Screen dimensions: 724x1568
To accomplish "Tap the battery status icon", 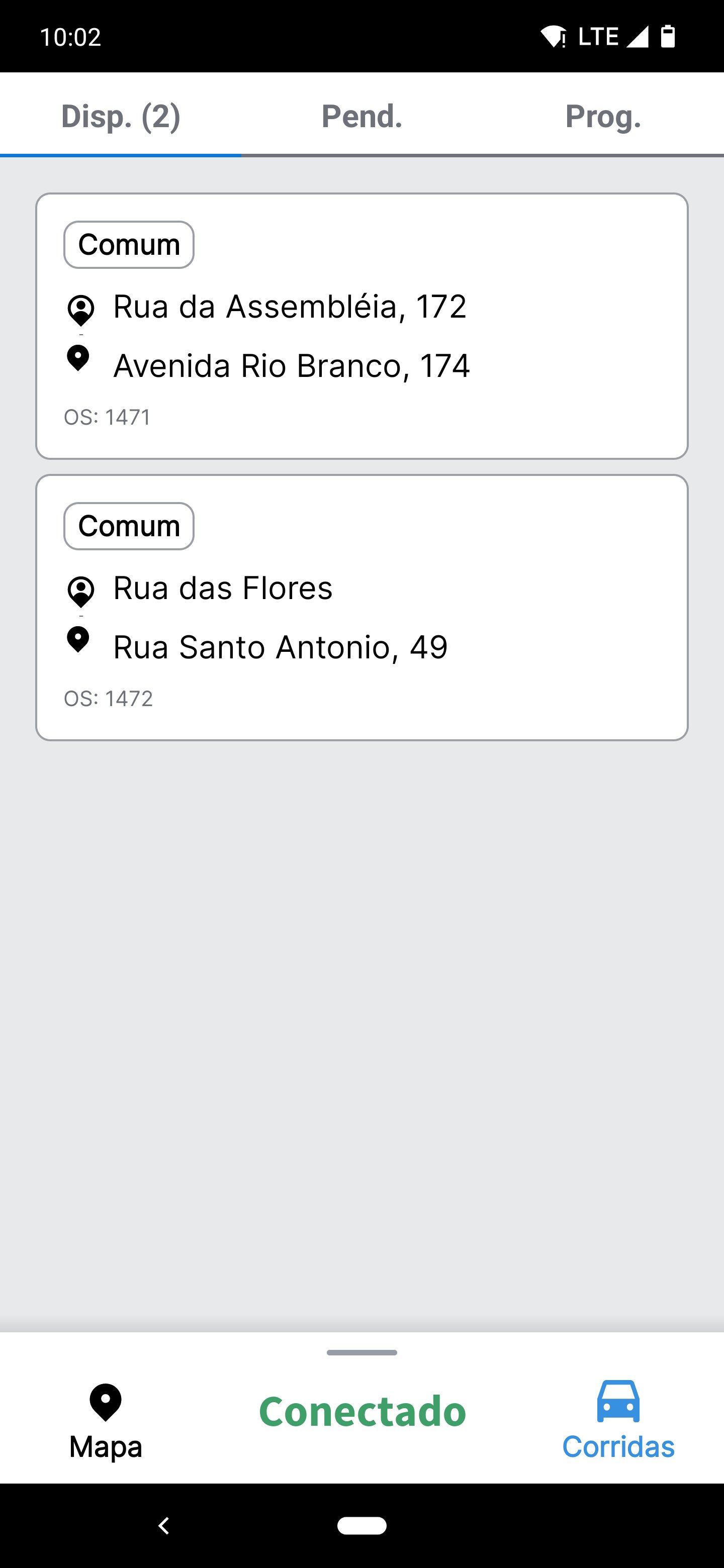I will click(668, 37).
